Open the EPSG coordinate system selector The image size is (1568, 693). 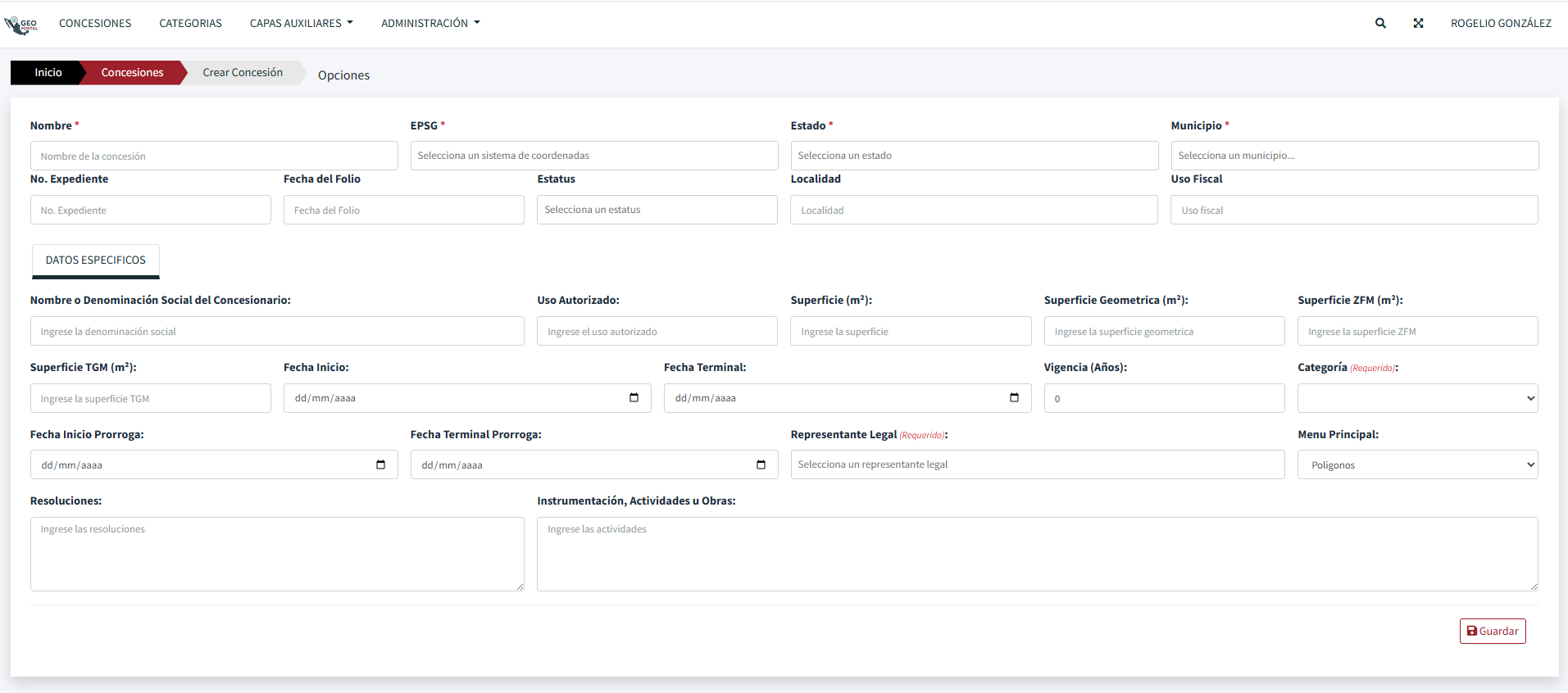coord(593,156)
